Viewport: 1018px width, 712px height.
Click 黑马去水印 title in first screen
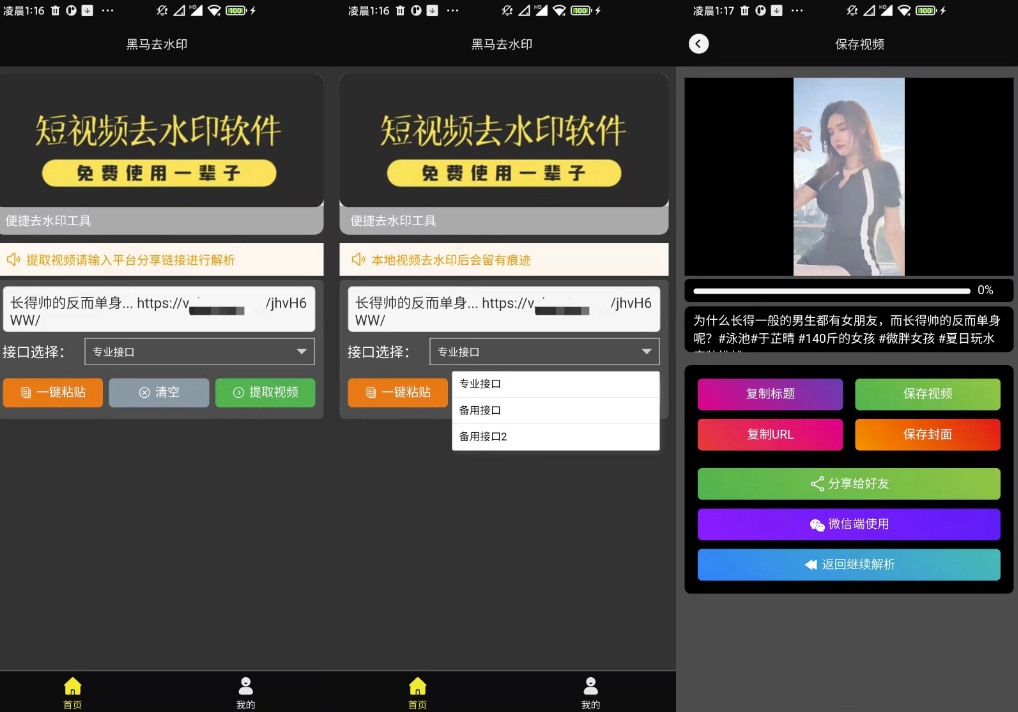tap(156, 44)
